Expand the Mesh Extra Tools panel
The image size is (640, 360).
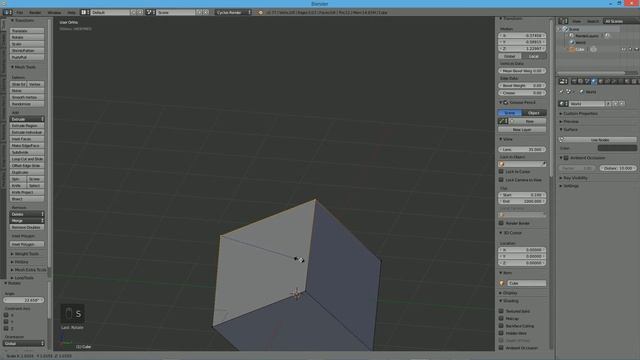pos(29,270)
